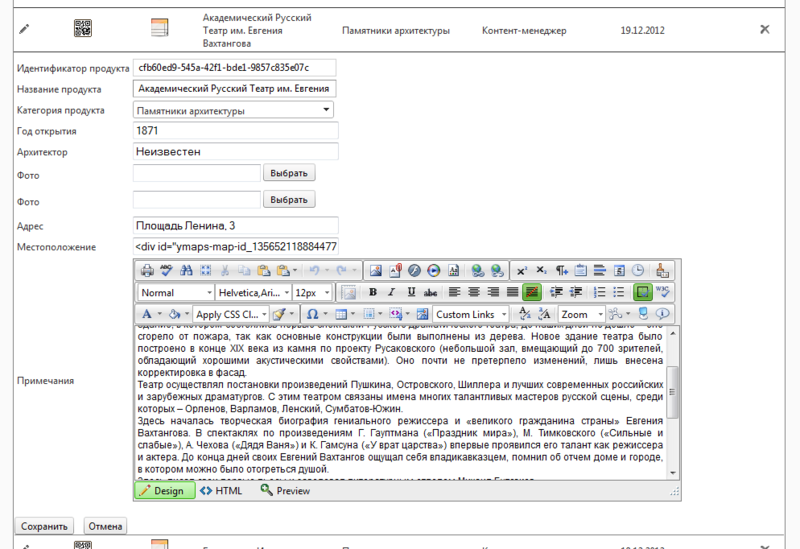Insert current time with clock icon
This screenshot has width=800, height=549.
coord(638,270)
